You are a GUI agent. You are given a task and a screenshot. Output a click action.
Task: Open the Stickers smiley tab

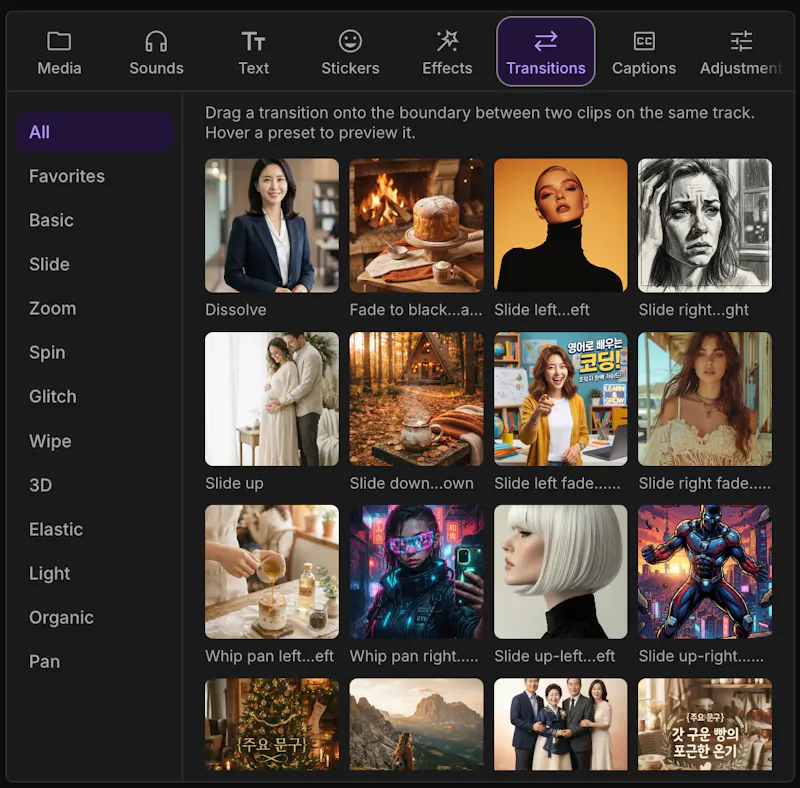pyautogui.click(x=351, y=53)
